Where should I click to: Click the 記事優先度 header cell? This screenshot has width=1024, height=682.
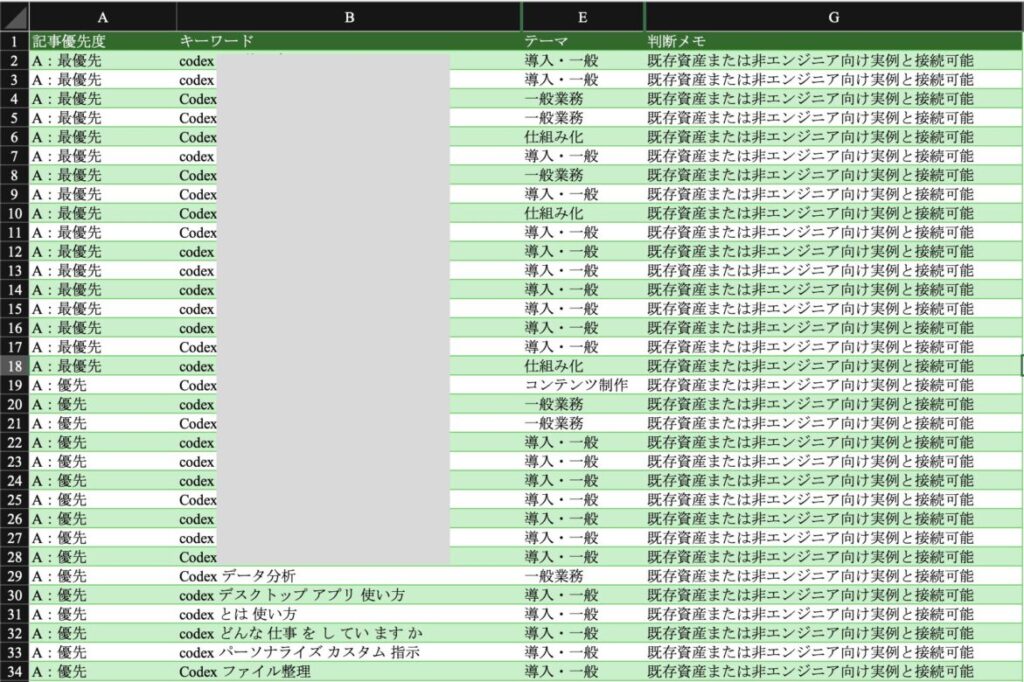[x=103, y=42]
